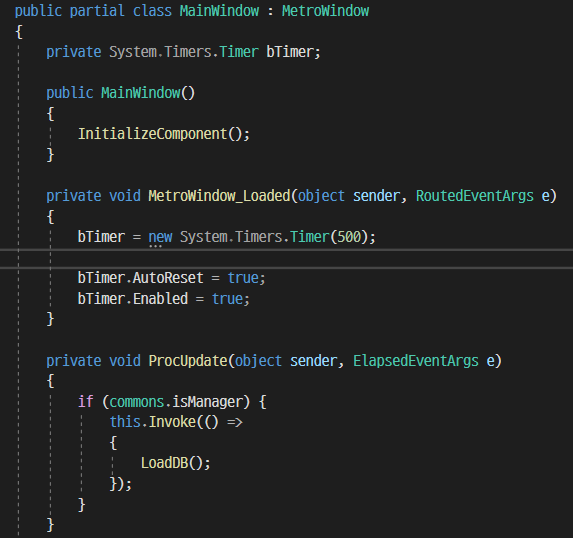Click the 'new' keyword with dotted suggestion
Viewport: 573px width, 538px height.
click(160, 237)
